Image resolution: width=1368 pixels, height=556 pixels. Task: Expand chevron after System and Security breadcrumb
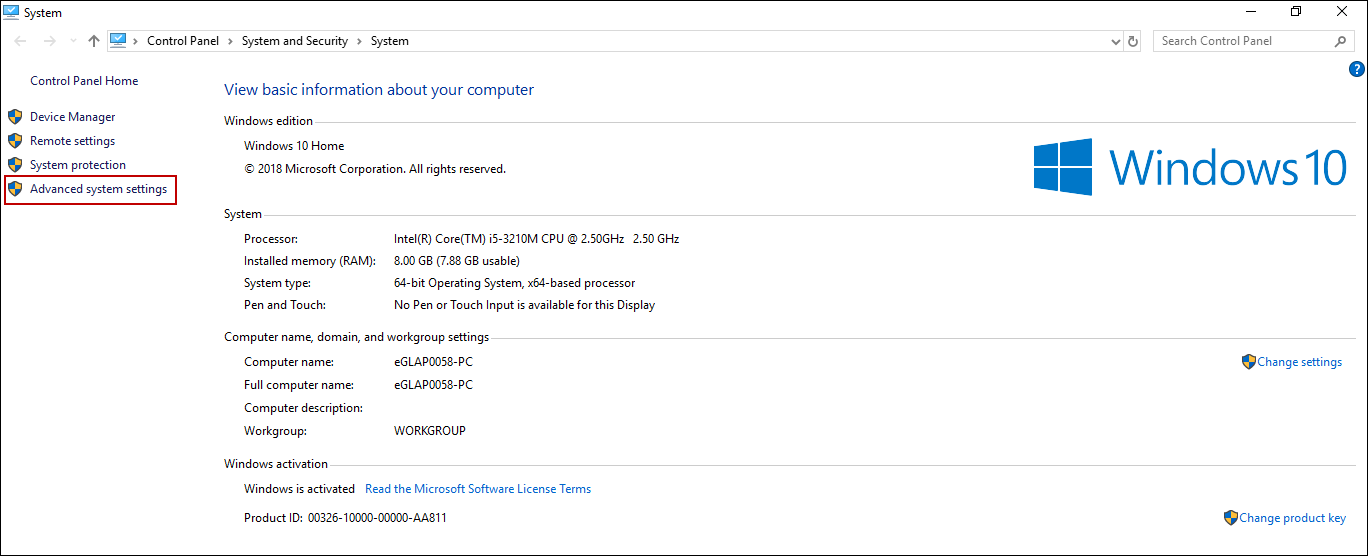359,41
